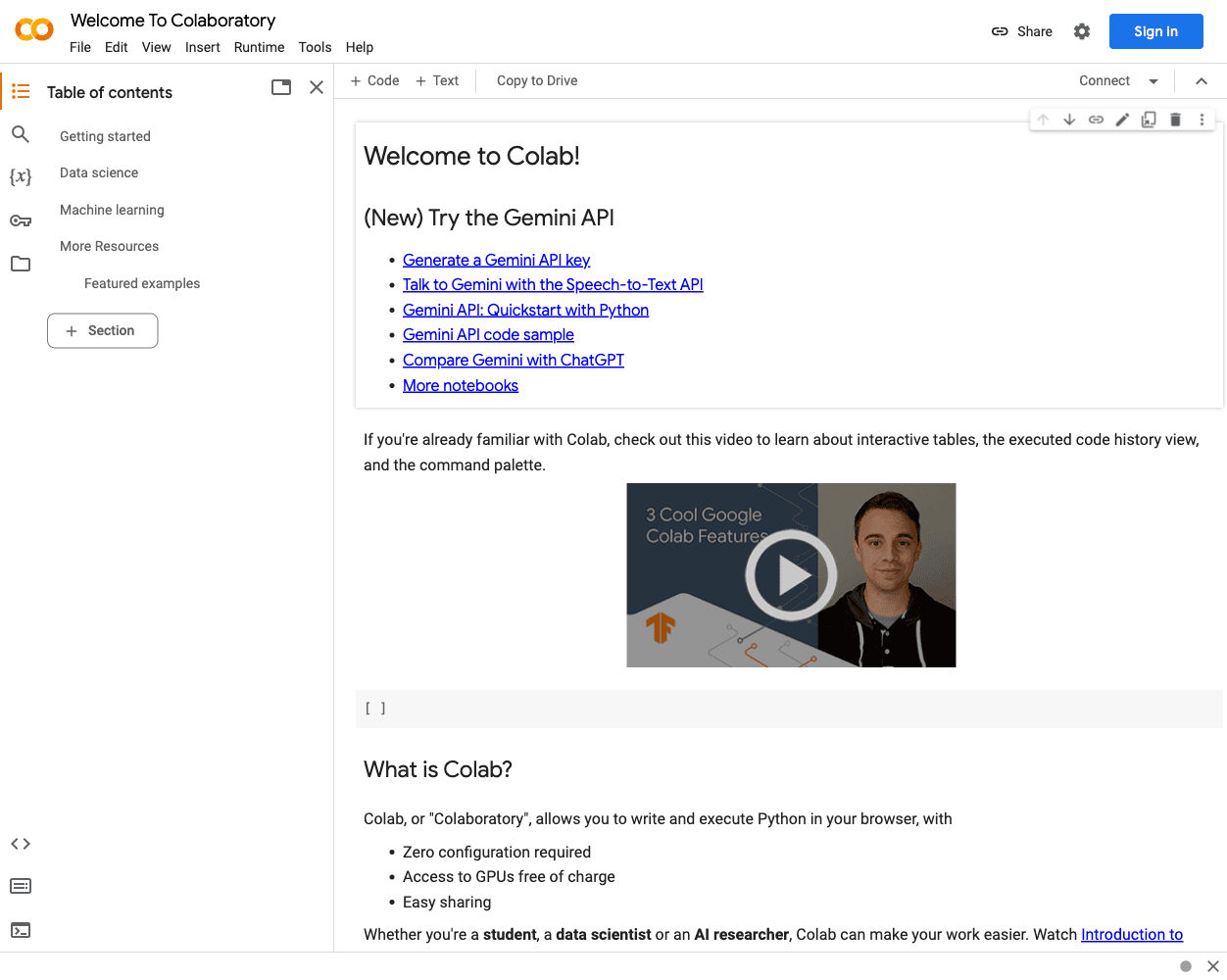The width and height of the screenshot is (1227, 980).
Task: Open the File menu
Action: tap(80, 47)
